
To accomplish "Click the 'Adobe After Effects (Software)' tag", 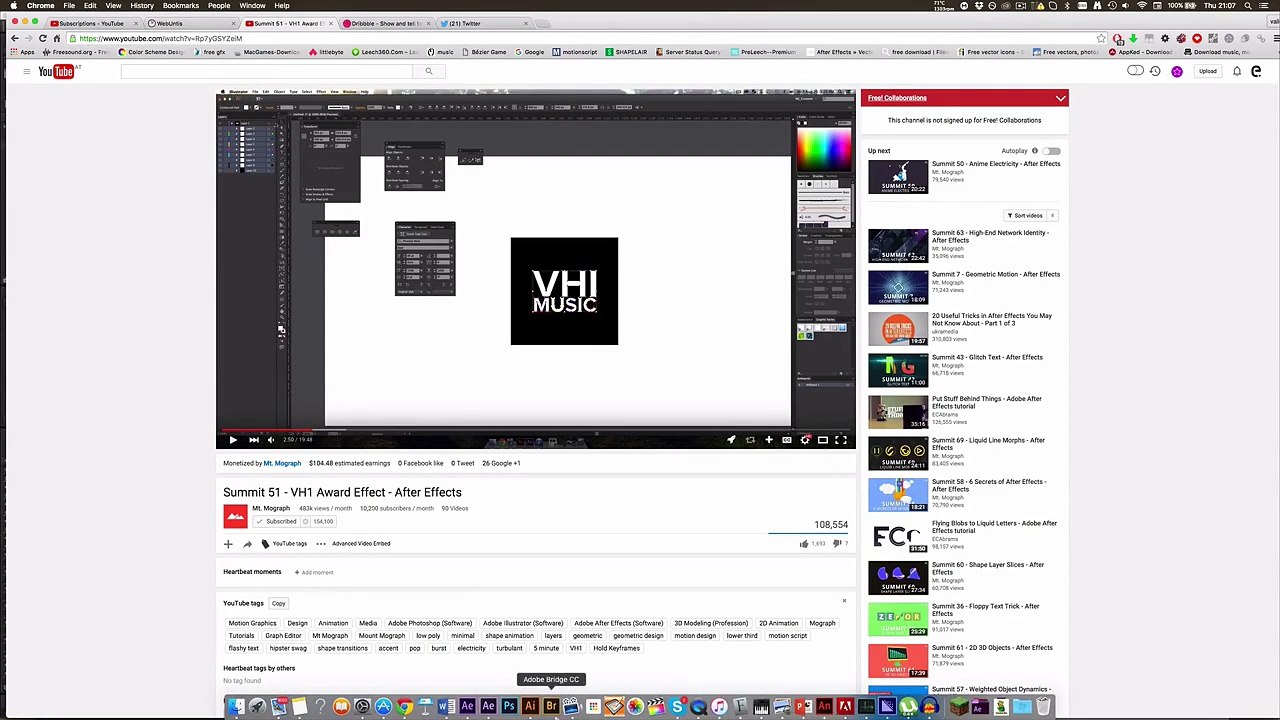I will tap(618, 623).
